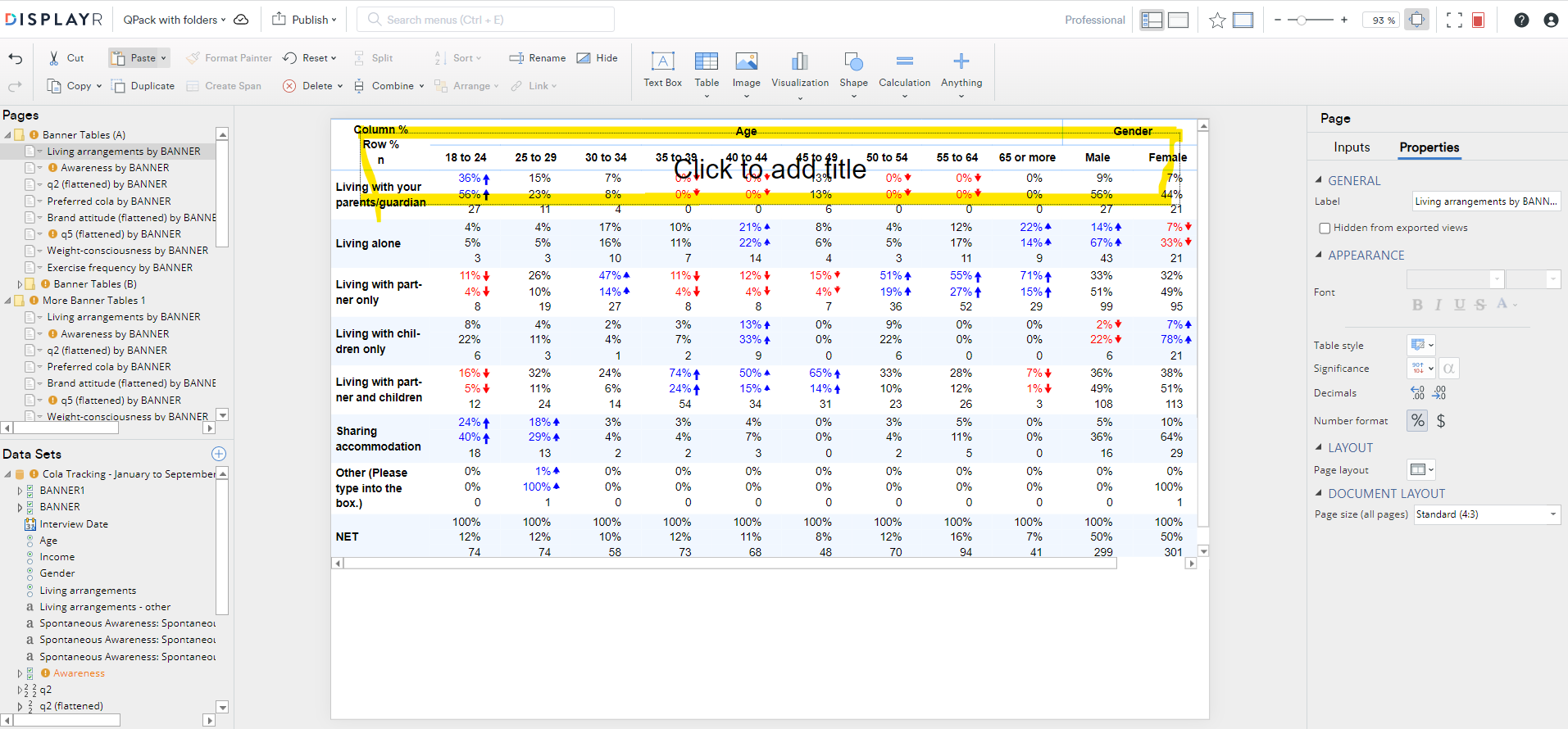This screenshot has height=729, width=1568.
Task: Switch to the Inputs tab
Action: (1352, 147)
